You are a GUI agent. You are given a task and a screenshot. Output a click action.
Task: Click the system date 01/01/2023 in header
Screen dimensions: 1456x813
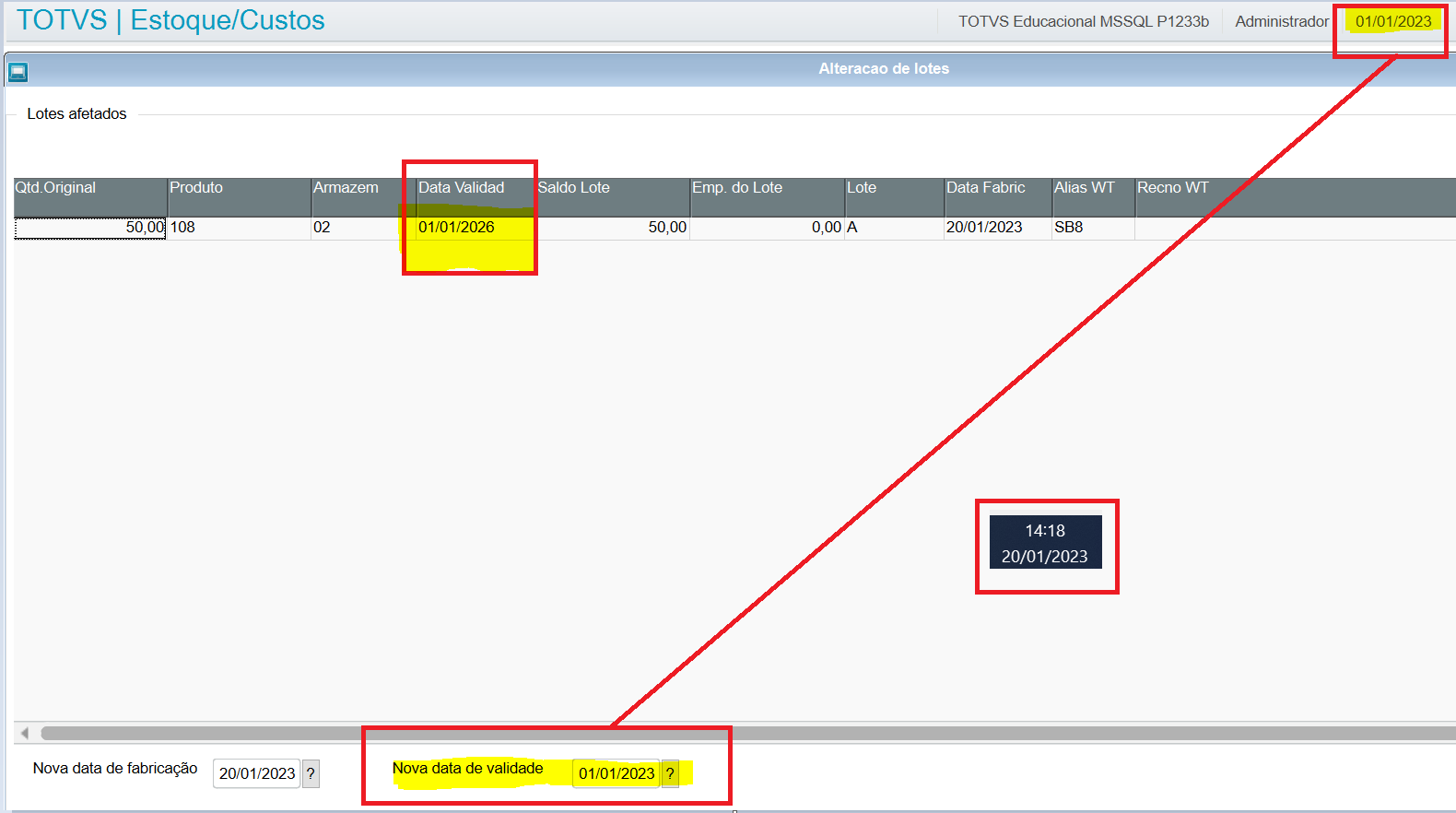pyautogui.click(x=1393, y=21)
